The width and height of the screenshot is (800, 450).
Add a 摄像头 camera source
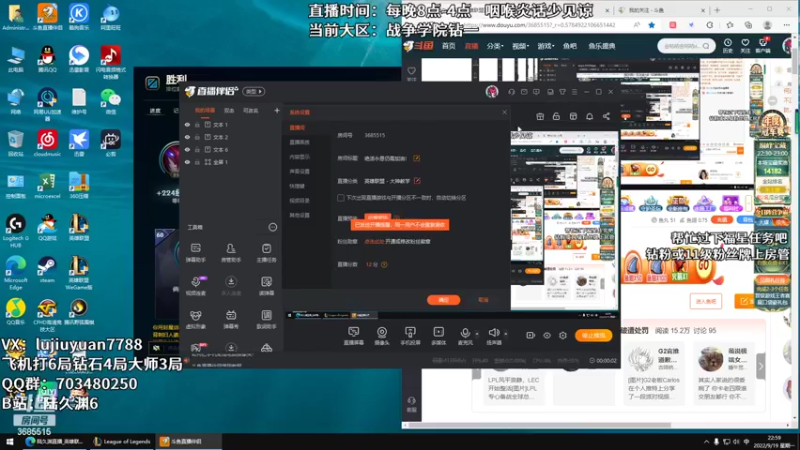[x=382, y=336]
